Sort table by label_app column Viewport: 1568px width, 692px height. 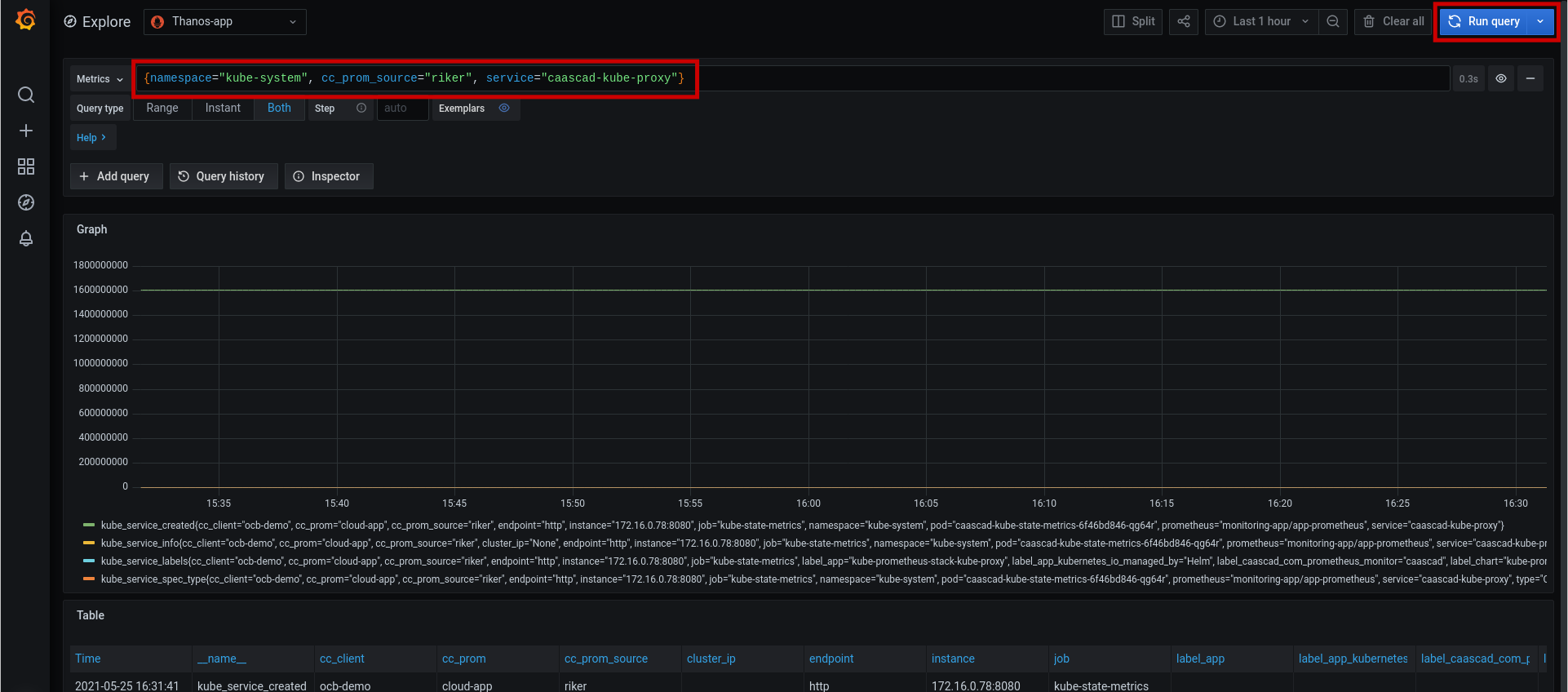click(x=1200, y=659)
